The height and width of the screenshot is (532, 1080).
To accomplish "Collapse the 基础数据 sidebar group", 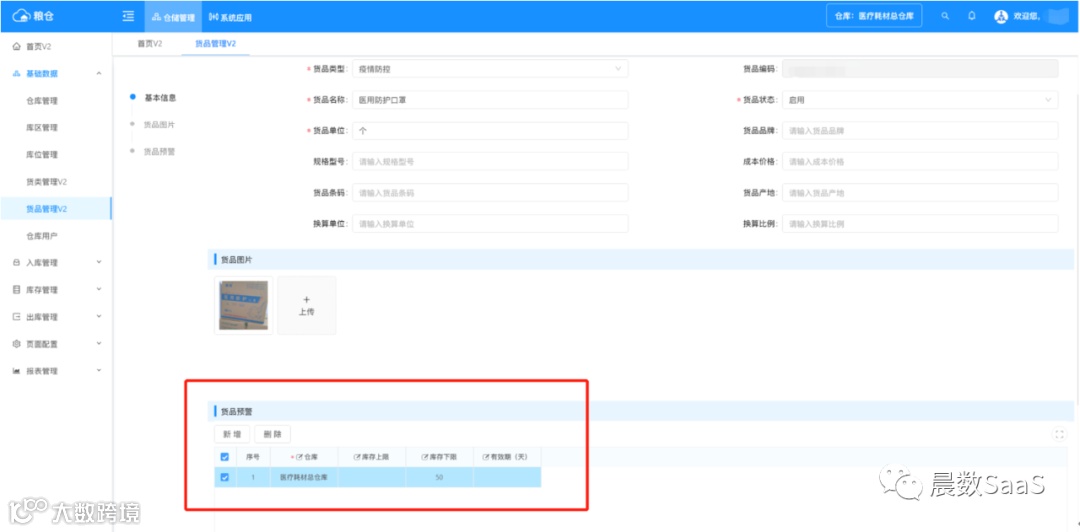I will pos(99,74).
